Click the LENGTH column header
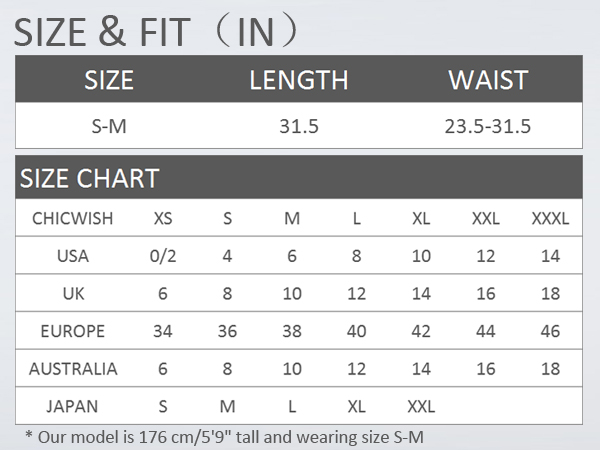The width and height of the screenshot is (600, 450). point(299,80)
